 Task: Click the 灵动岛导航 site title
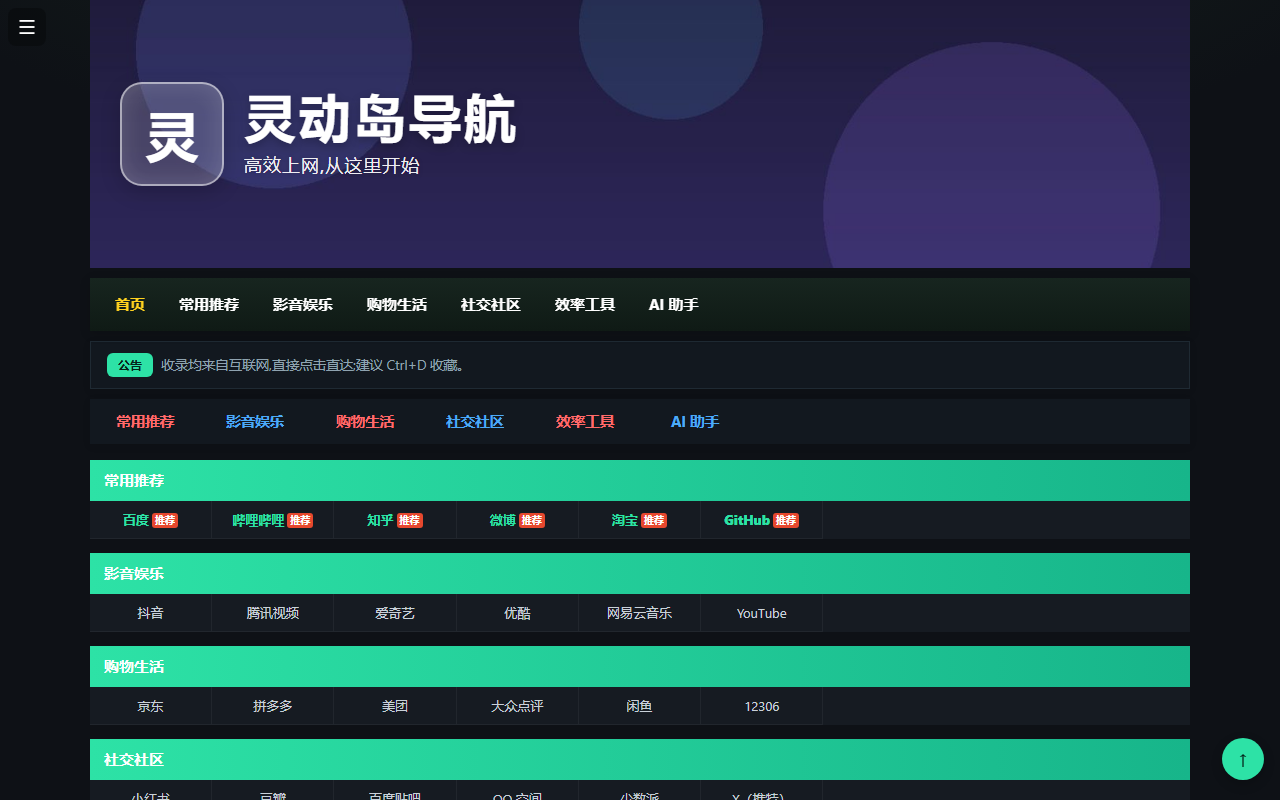pos(380,120)
